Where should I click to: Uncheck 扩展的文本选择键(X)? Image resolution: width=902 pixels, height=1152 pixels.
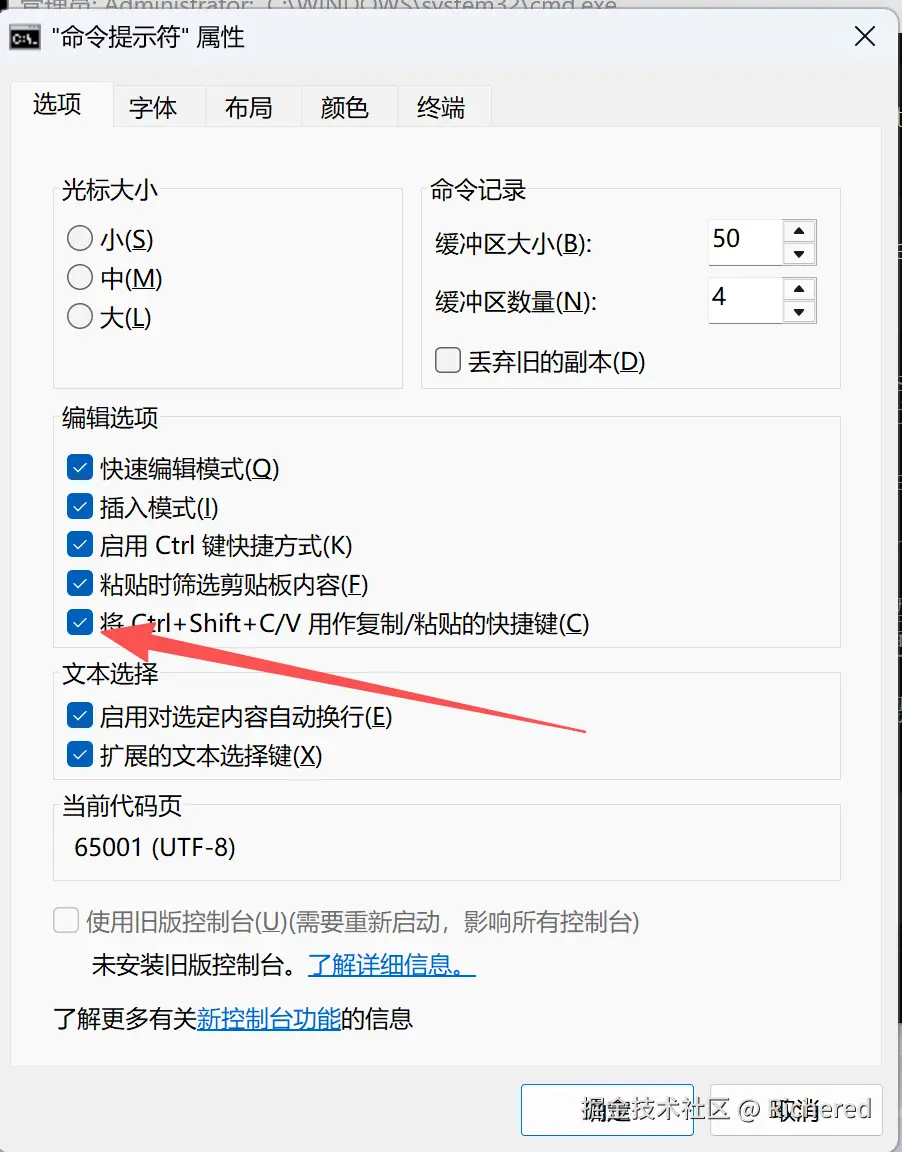(79, 755)
